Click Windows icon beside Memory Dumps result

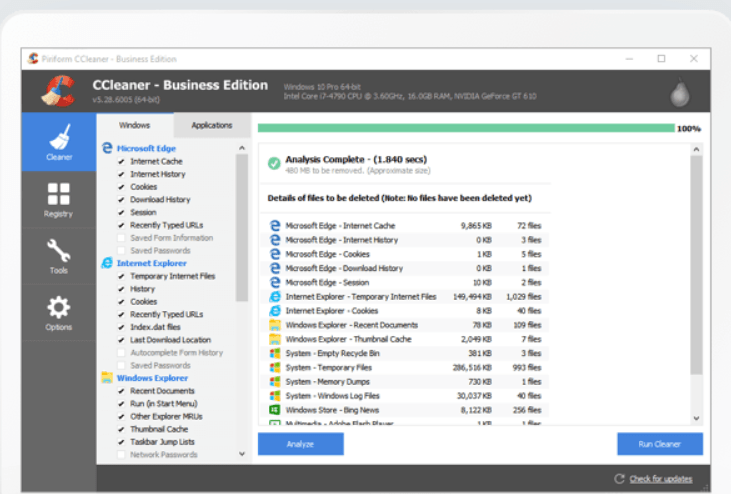click(275, 381)
